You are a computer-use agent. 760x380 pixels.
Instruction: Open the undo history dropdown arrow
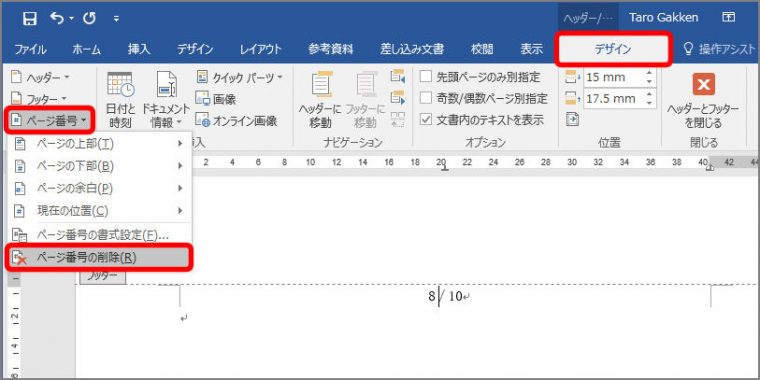[72, 18]
